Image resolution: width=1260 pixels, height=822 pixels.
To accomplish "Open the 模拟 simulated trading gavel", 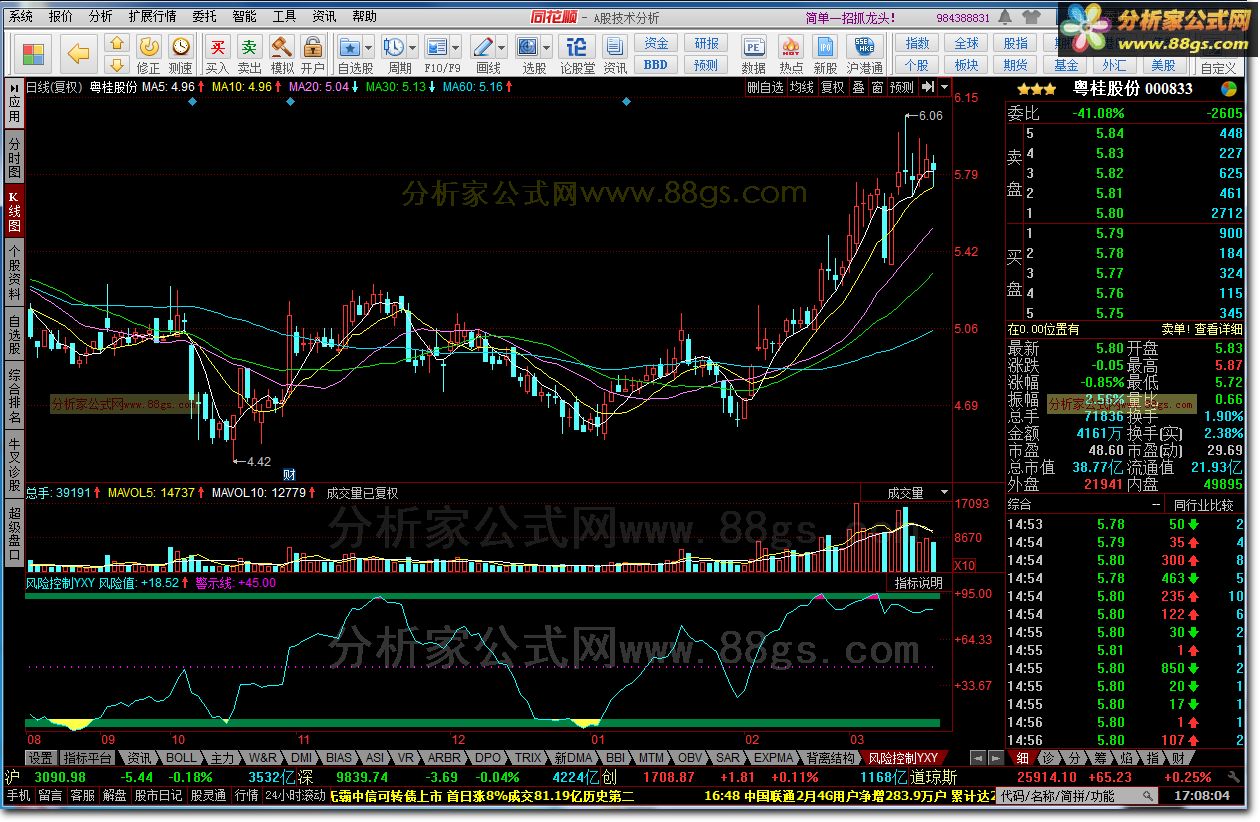I will click(x=282, y=46).
